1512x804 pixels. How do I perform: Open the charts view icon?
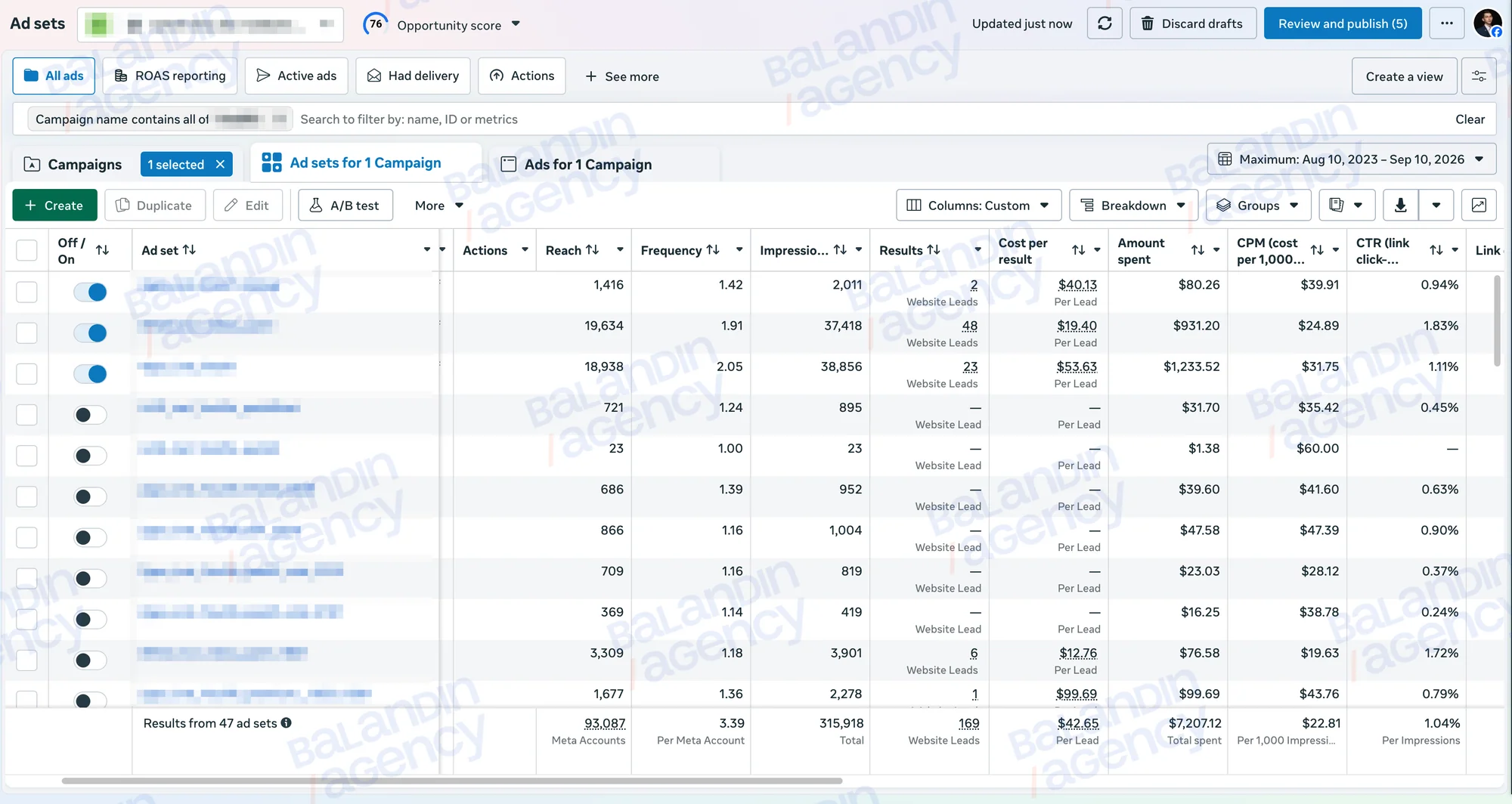tap(1479, 206)
